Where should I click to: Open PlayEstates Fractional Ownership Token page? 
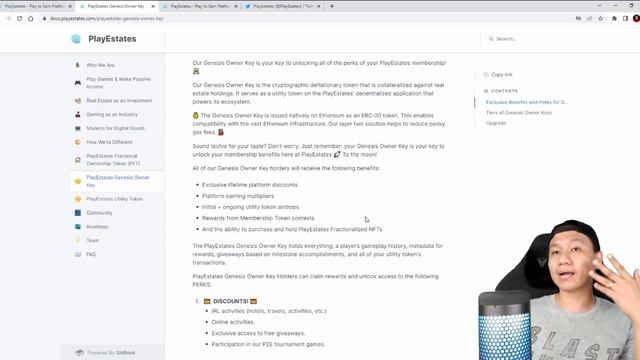113,160
